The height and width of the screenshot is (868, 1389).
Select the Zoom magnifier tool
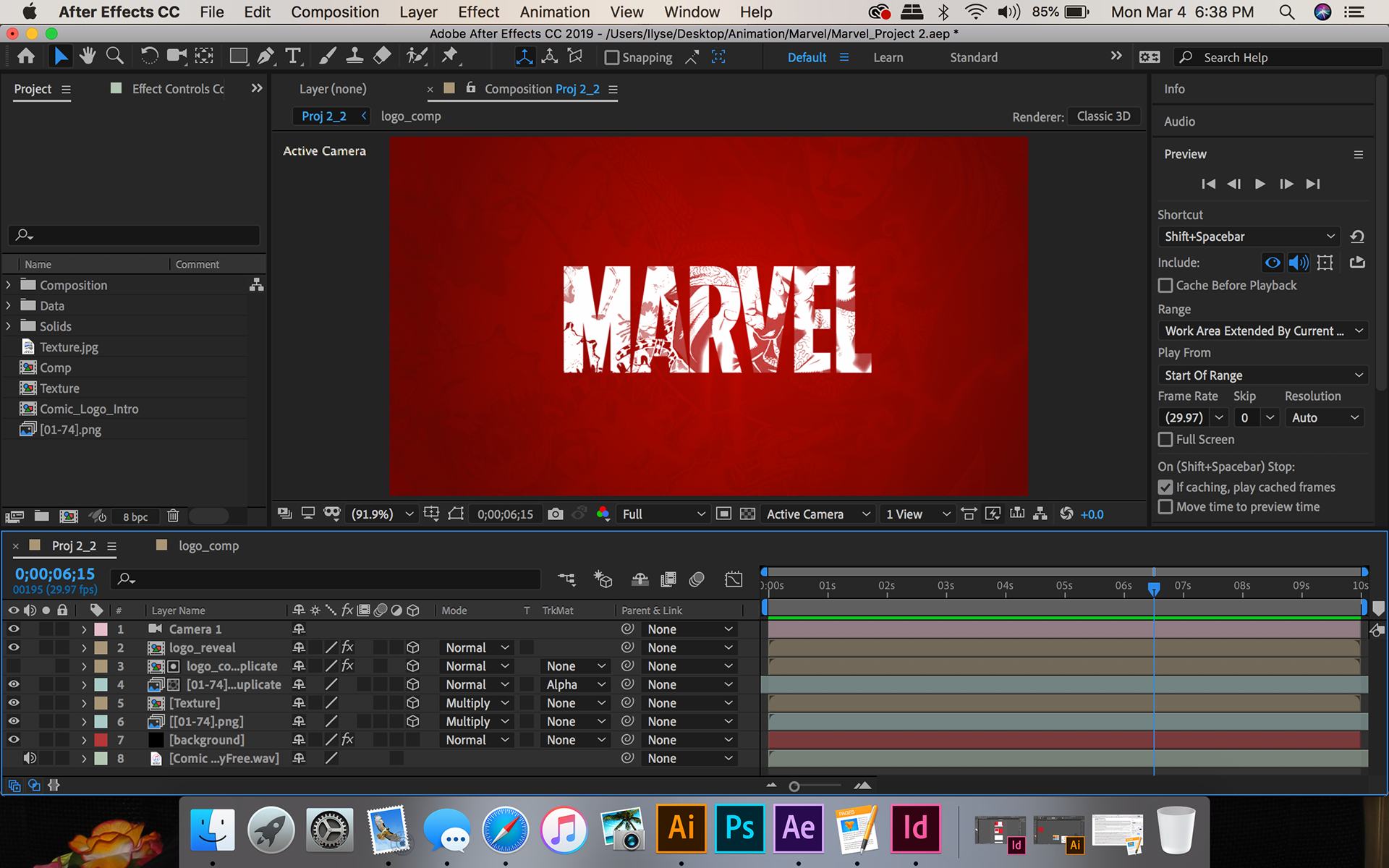[114, 56]
